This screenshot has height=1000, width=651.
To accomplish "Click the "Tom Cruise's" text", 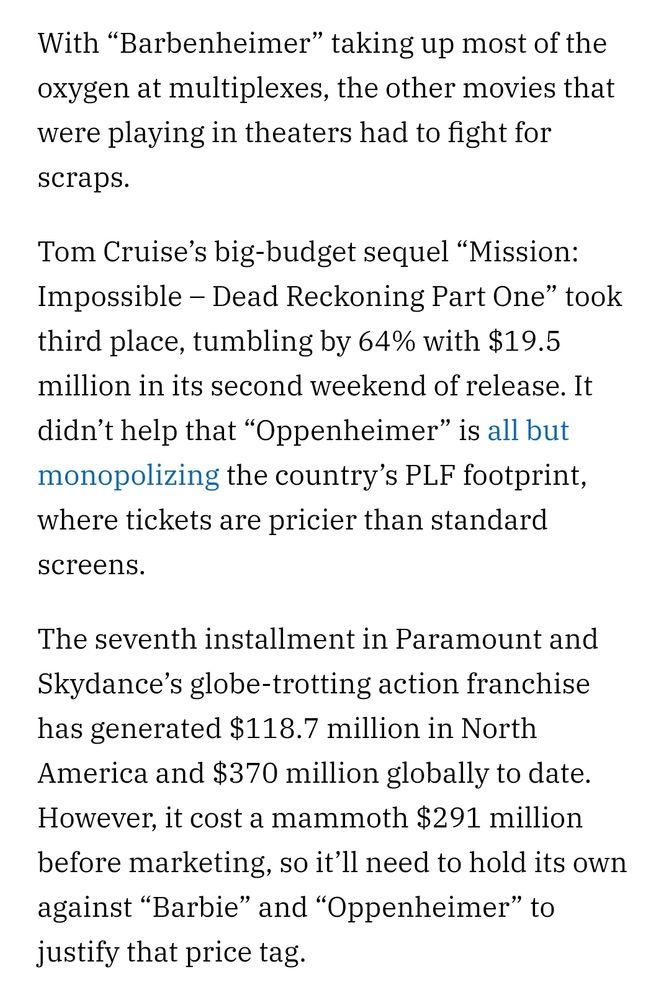I will pos(121,252).
